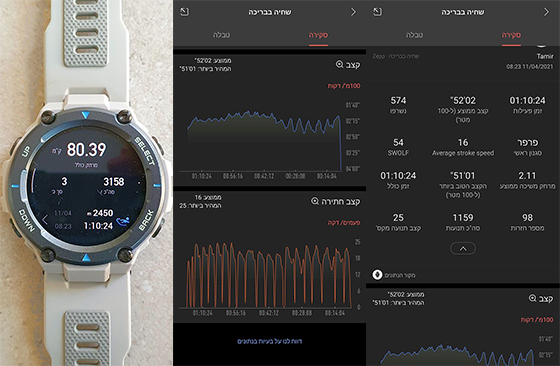Image resolution: width=560 pixels, height=366 pixels.
Task: Tap the back arrow on the watch display
Action: tap(45, 219)
